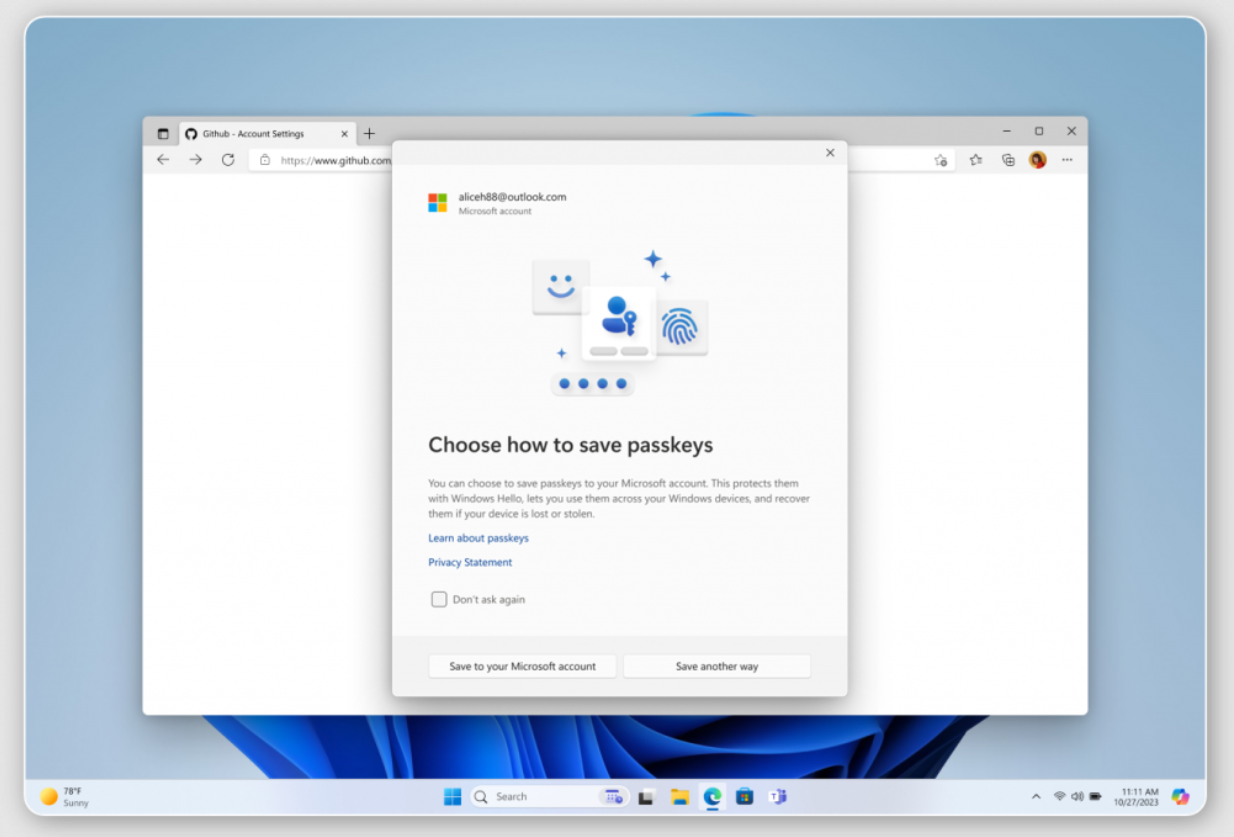Show hidden icons in the system tray
This screenshot has height=837, width=1234.
1036,797
